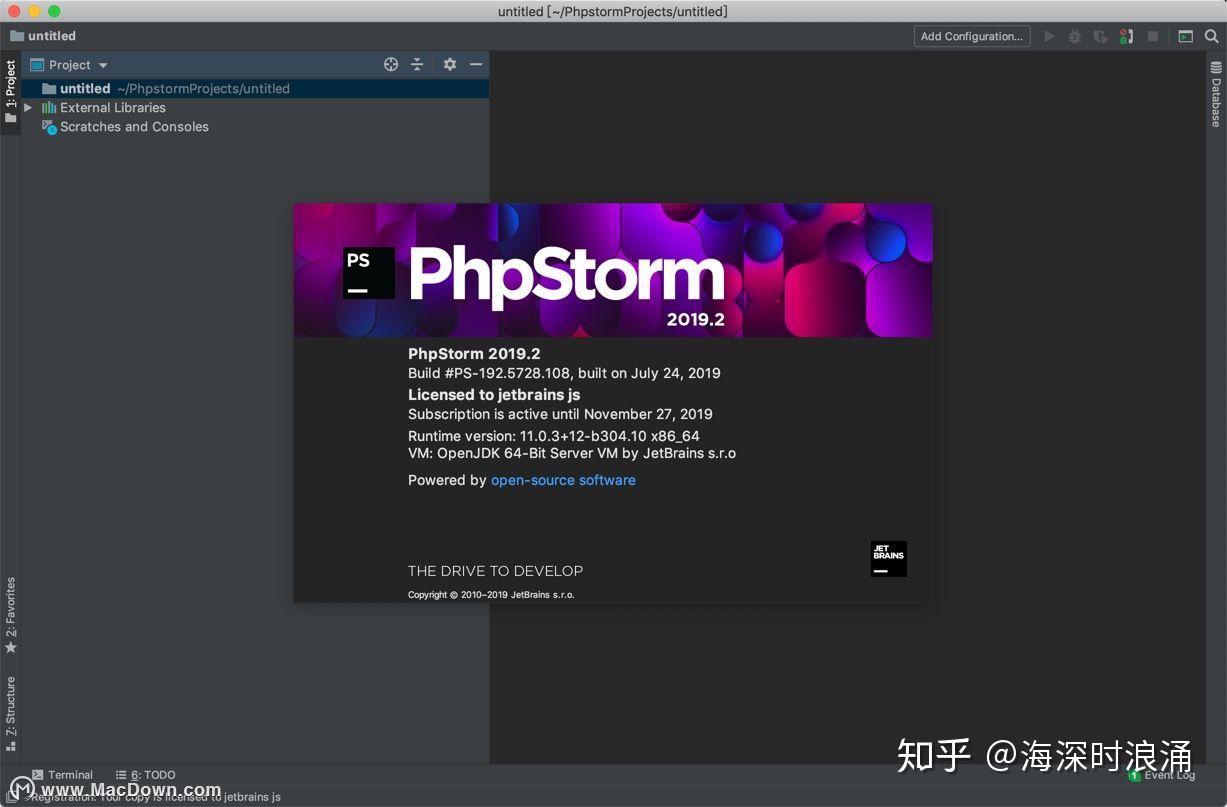The width and height of the screenshot is (1227, 807).
Task: Click the Collapse All icon in Project panel
Action: coord(417,64)
